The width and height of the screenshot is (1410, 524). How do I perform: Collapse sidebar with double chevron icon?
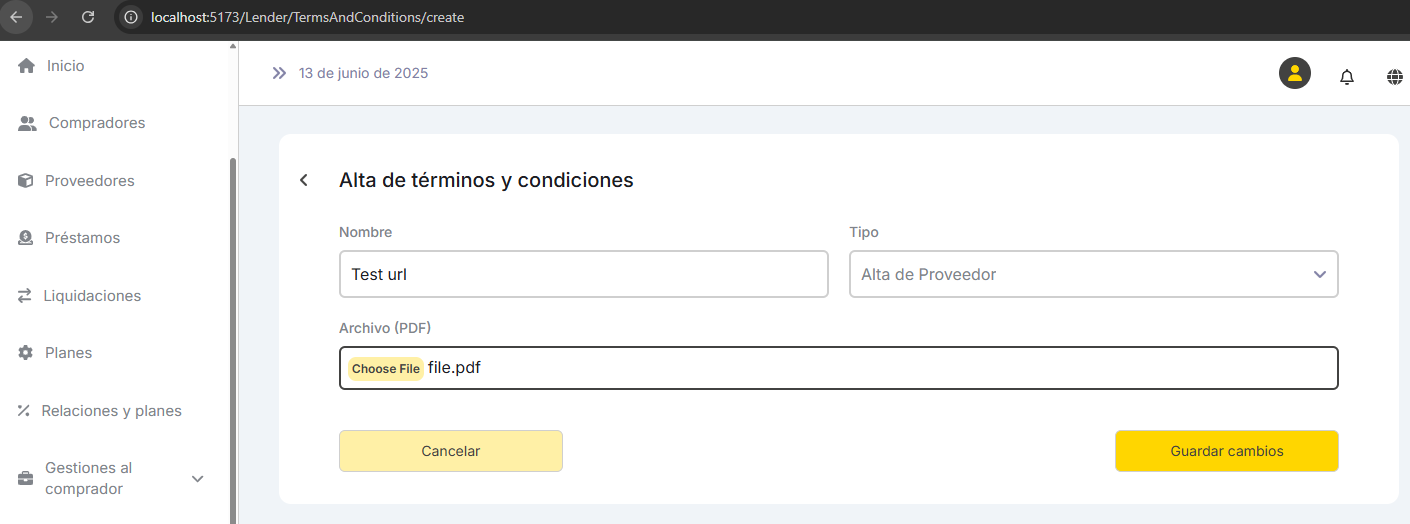(x=279, y=73)
